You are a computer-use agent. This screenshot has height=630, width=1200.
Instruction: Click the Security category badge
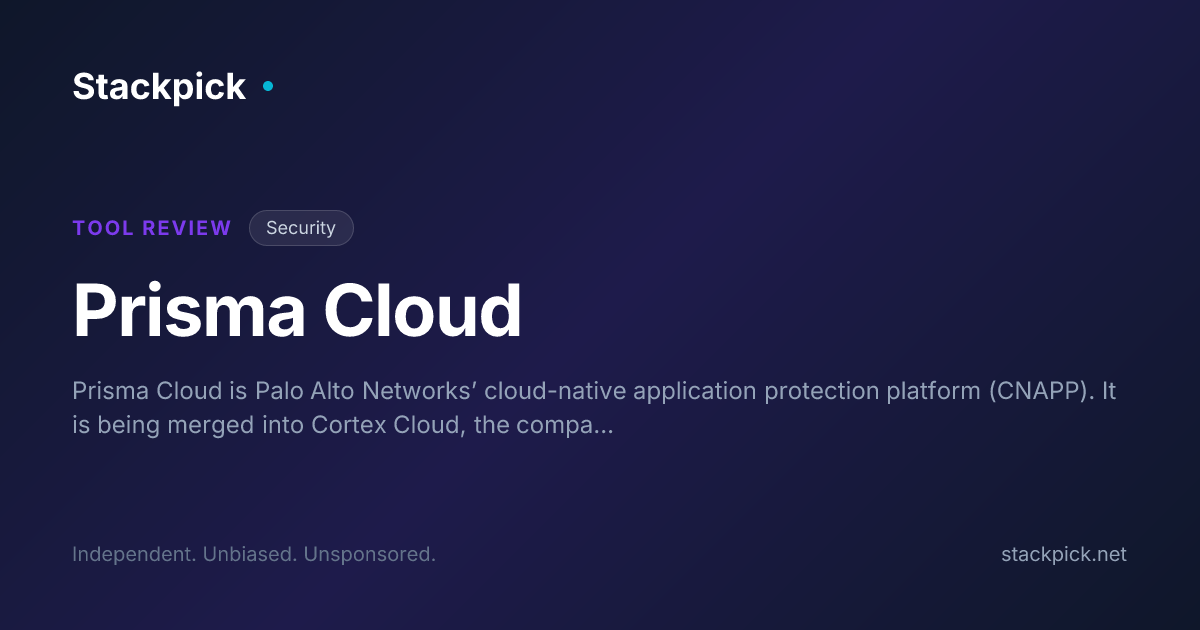[301, 228]
